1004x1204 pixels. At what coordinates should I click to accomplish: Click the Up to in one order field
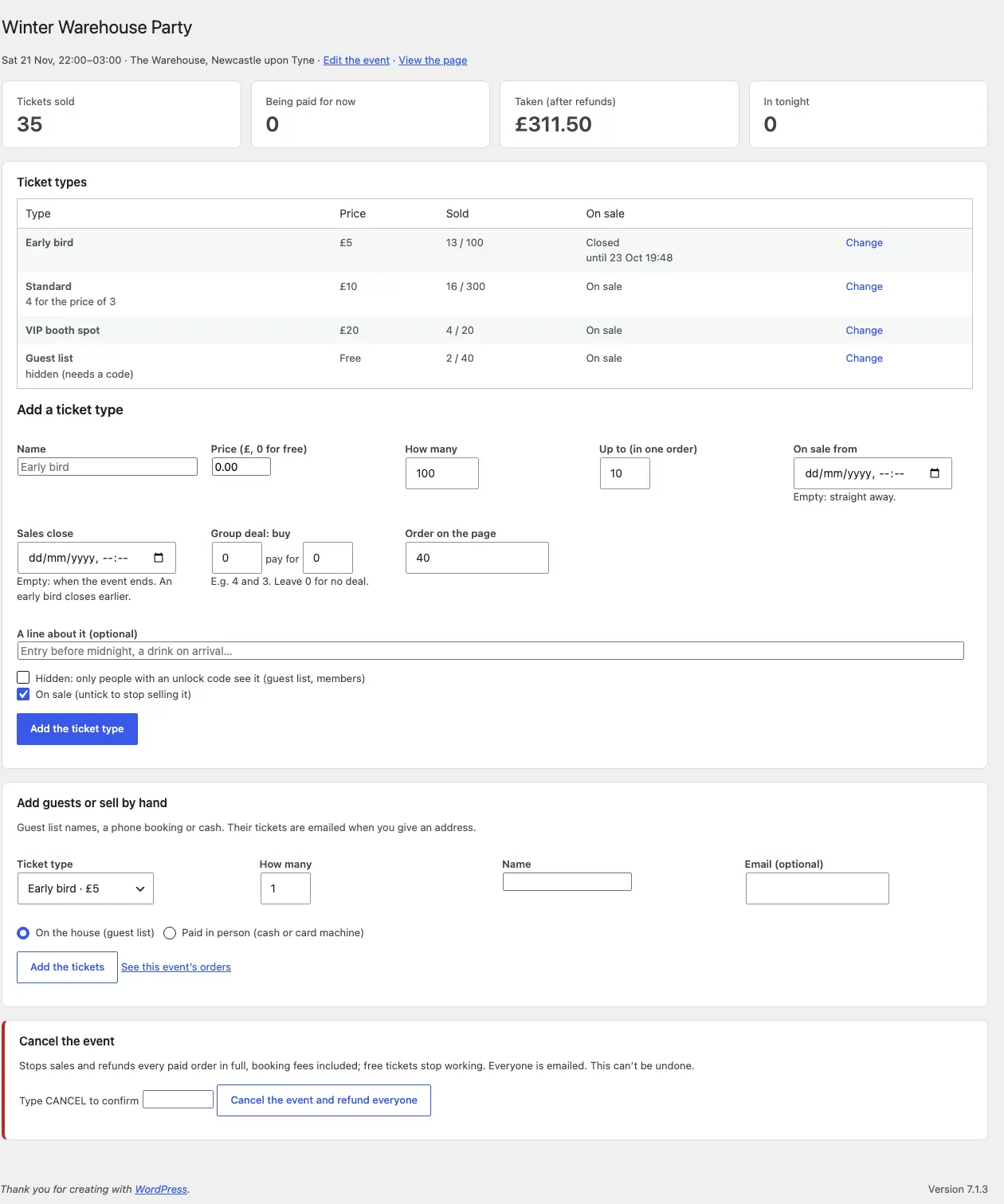click(625, 473)
